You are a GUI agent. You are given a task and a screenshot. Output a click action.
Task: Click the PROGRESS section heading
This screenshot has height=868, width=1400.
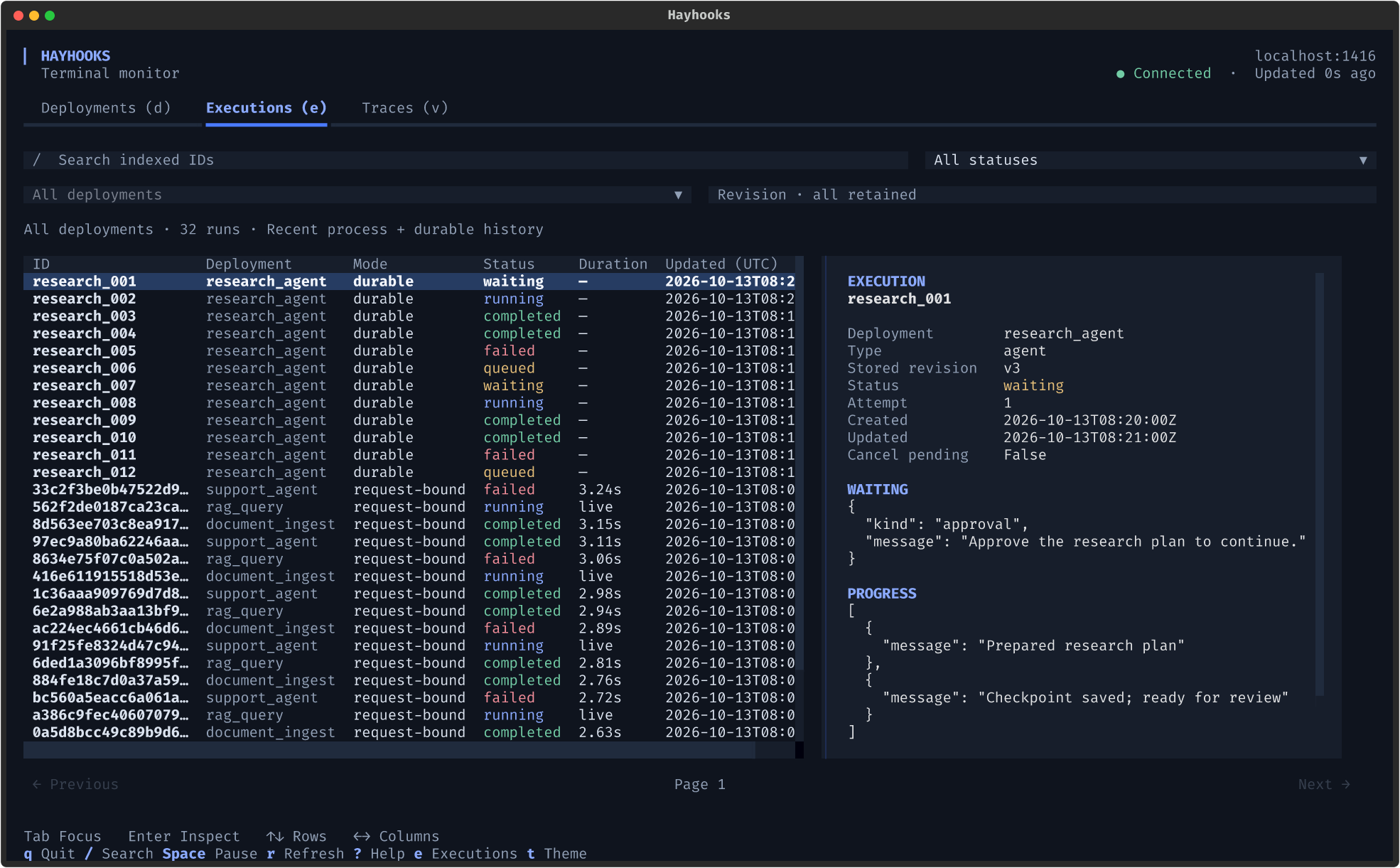[882, 594]
